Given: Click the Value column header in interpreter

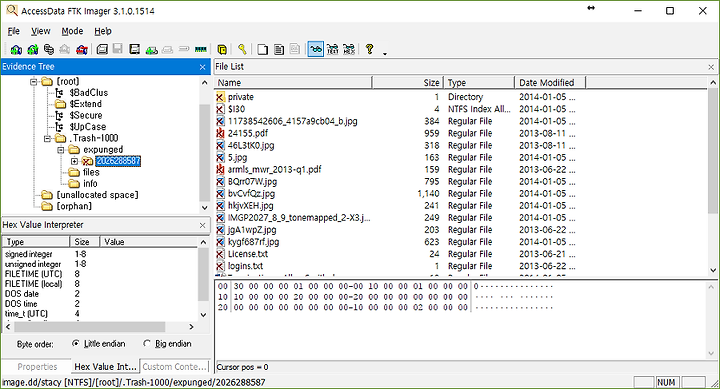Looking at the screenshot, I should [149, 242].
